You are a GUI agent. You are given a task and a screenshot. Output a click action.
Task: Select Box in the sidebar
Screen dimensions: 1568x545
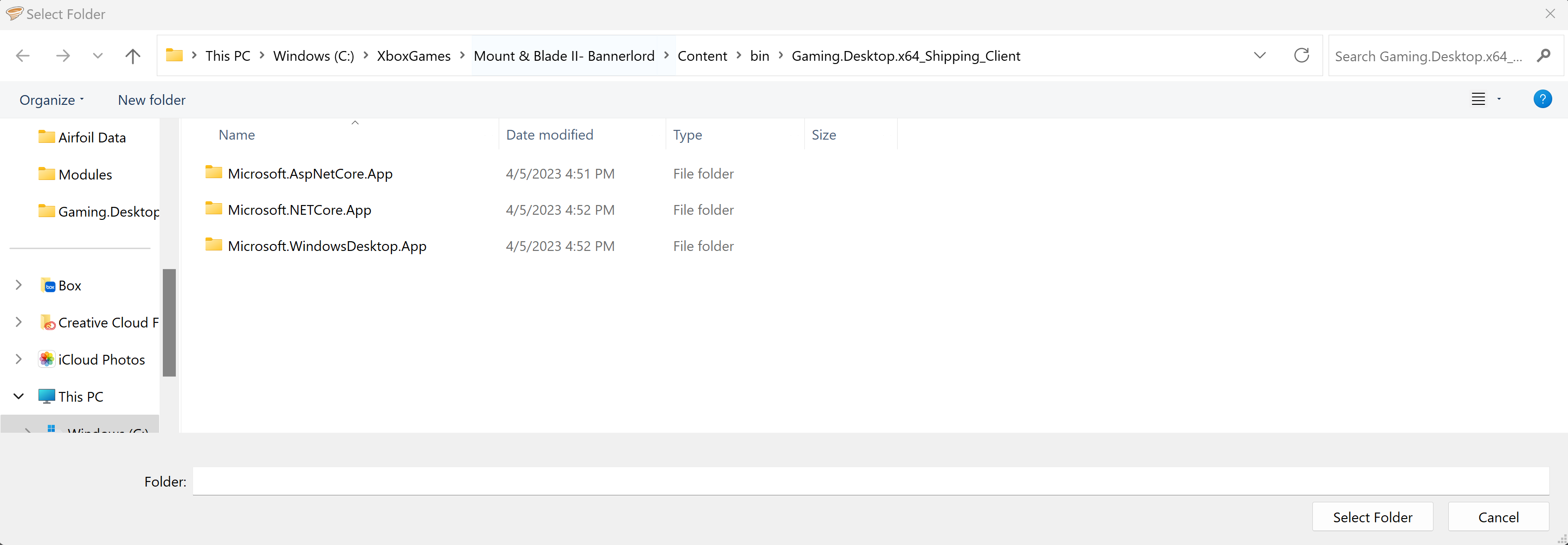pos(69,285)
